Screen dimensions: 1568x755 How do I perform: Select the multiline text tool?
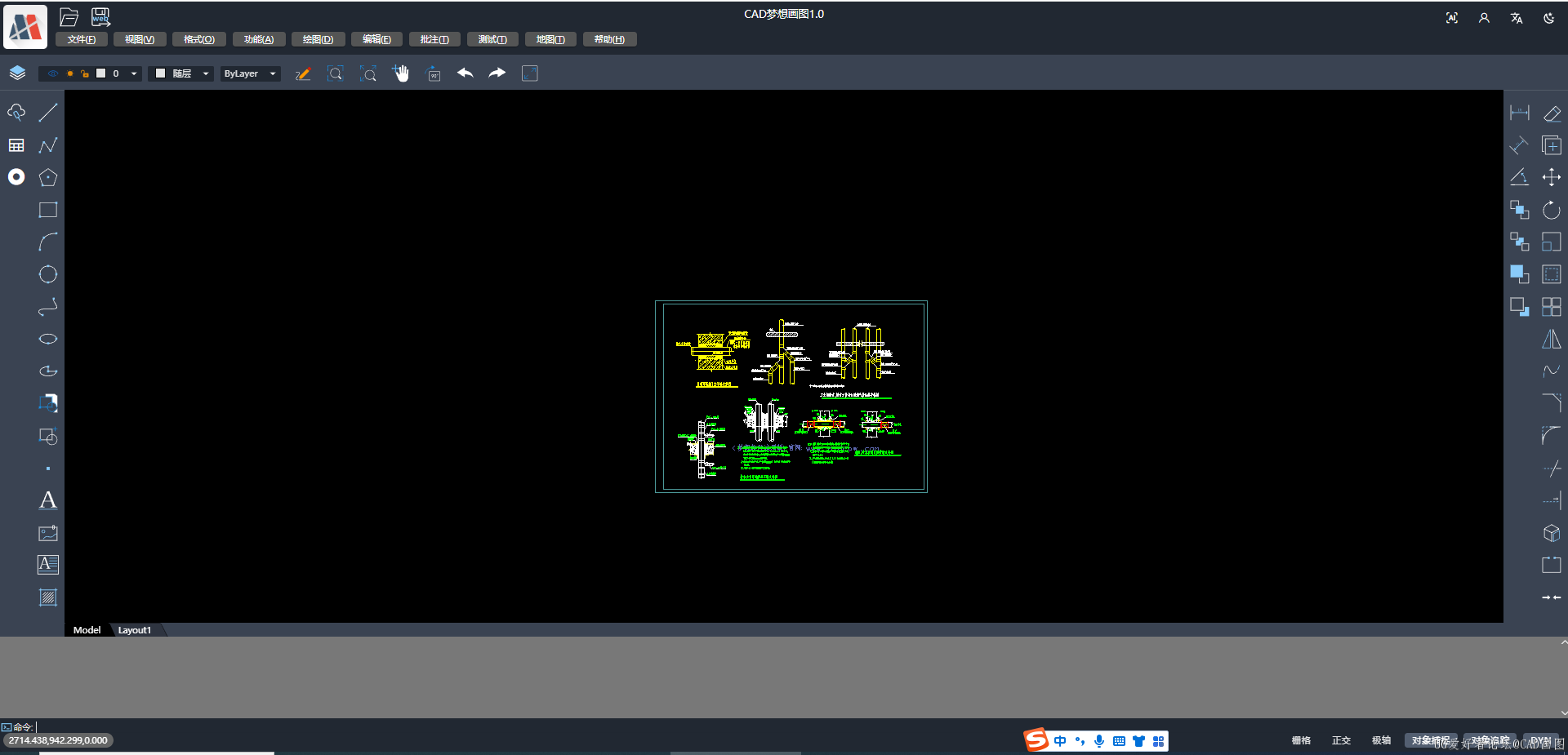pos(48,565)
